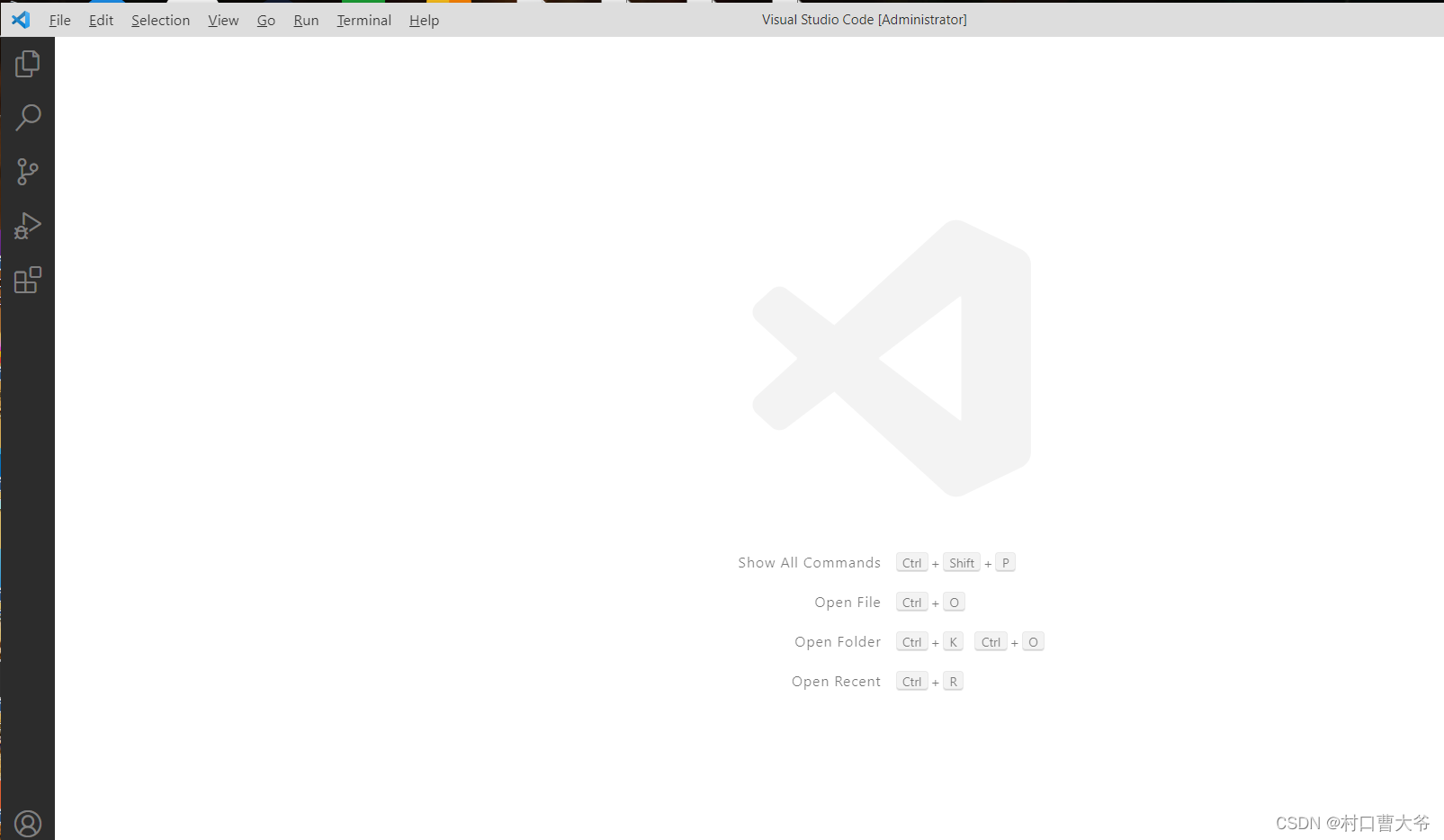Open the Edit menu
Screen dimensions: 1444x840
click(101, 20)
